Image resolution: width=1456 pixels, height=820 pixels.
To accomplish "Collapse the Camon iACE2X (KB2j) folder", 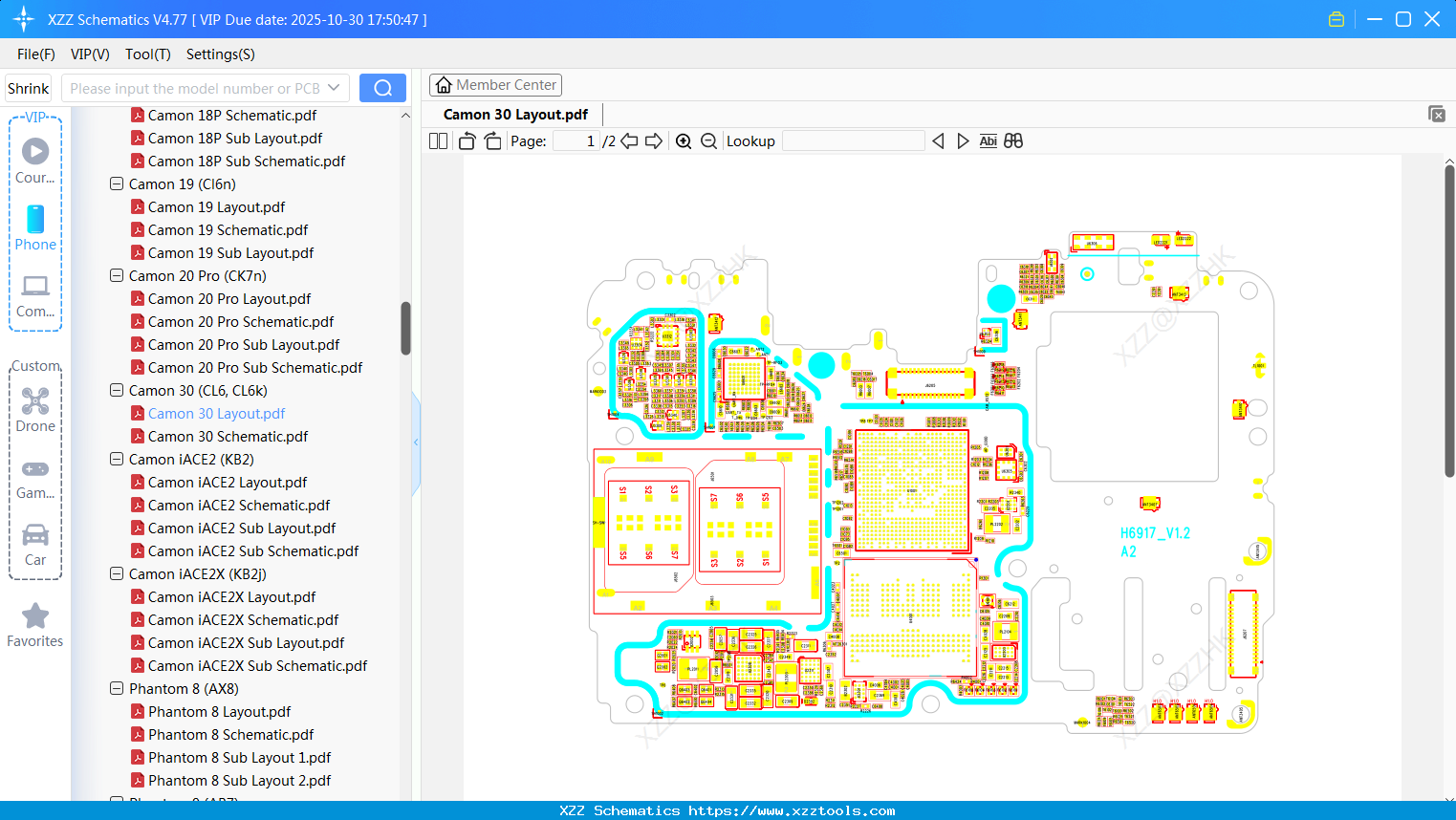I will click(x=117, y=573).
